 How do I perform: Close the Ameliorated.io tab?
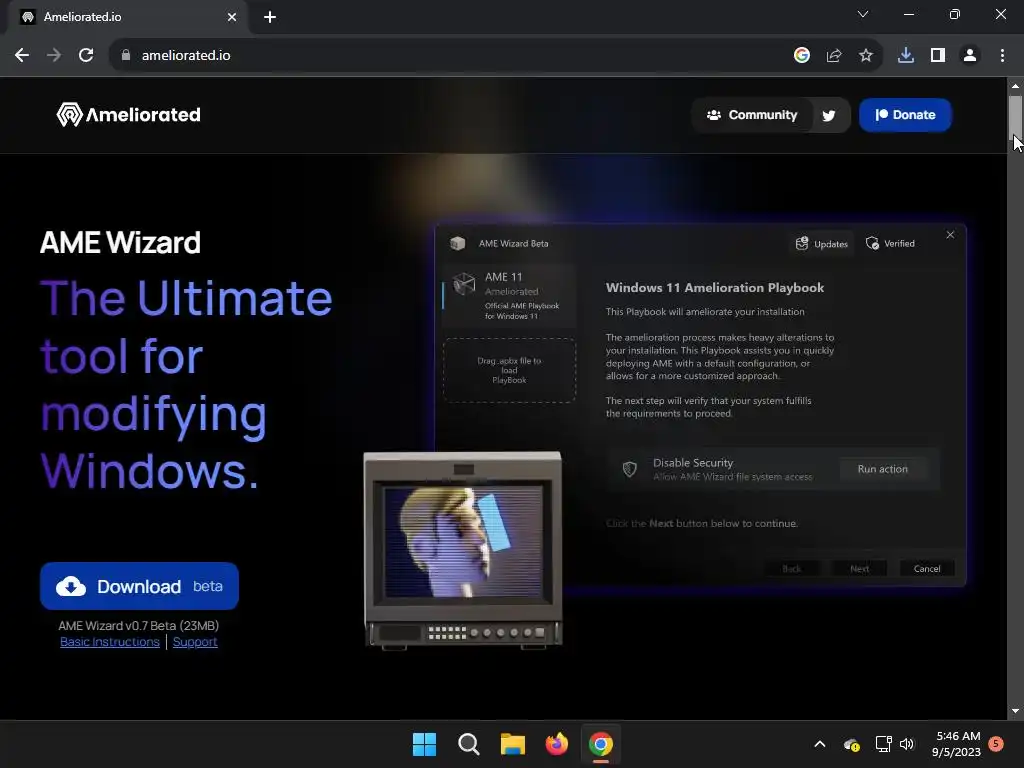click(232, 17)
